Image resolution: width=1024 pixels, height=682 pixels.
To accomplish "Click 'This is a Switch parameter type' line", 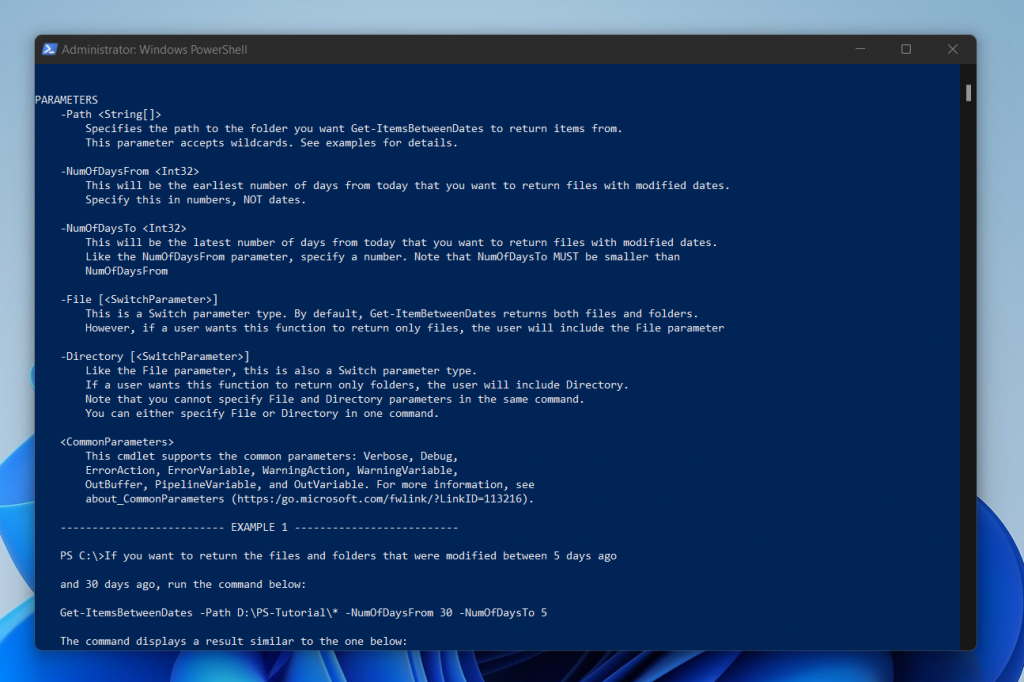I will coord(392,314).
